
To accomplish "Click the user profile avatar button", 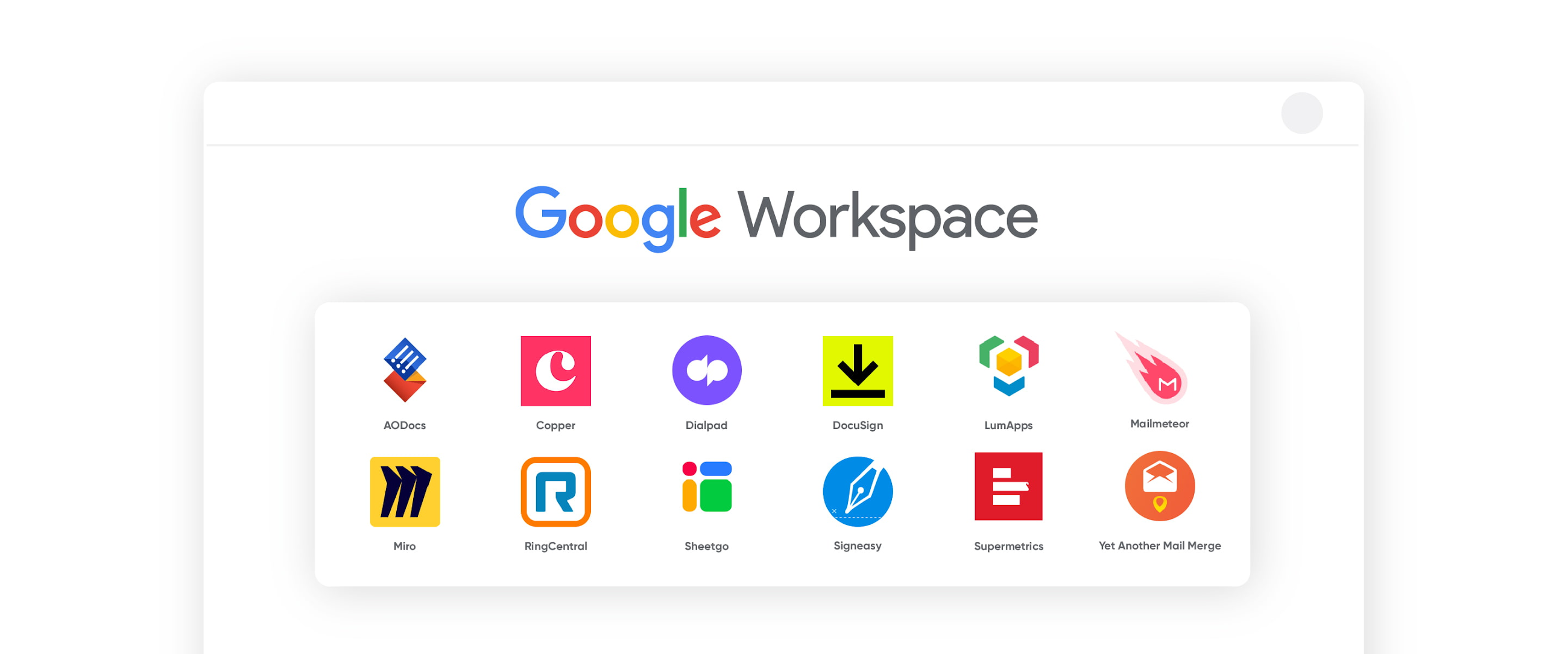I will coord(1302,113).
